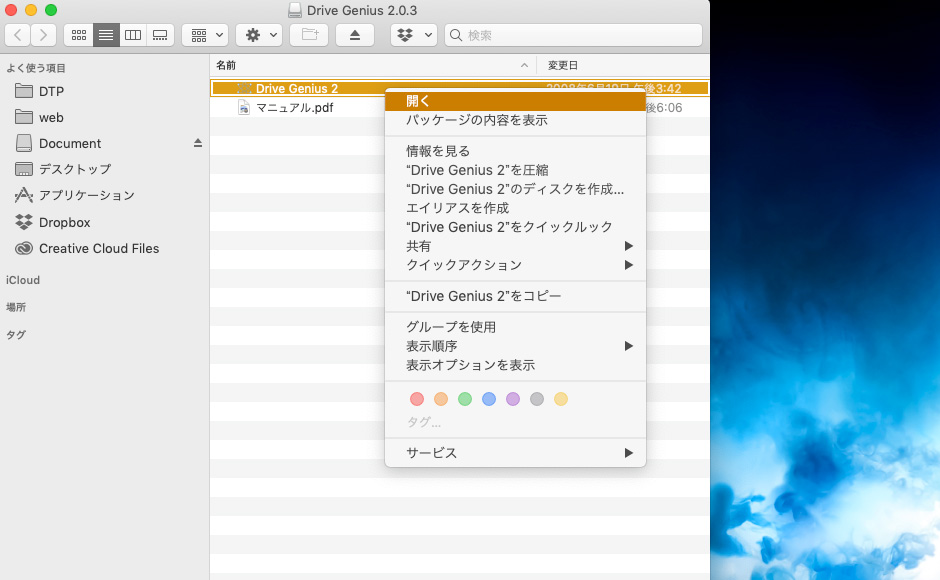Choose “Drive Genius 2”をコピー
940x580 pixels.
(x=516, y=296)
